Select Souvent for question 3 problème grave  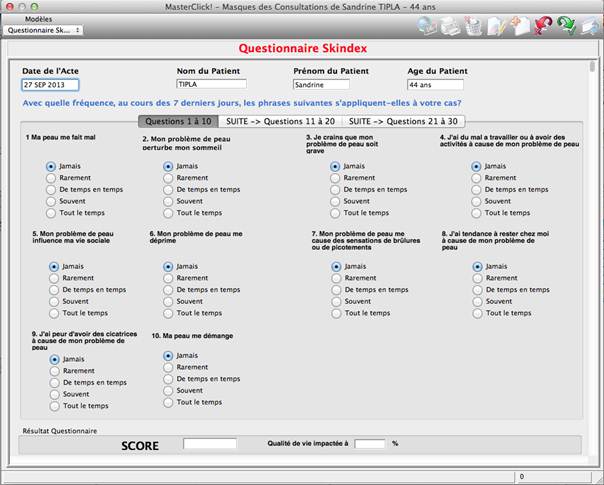pos(335,201)
